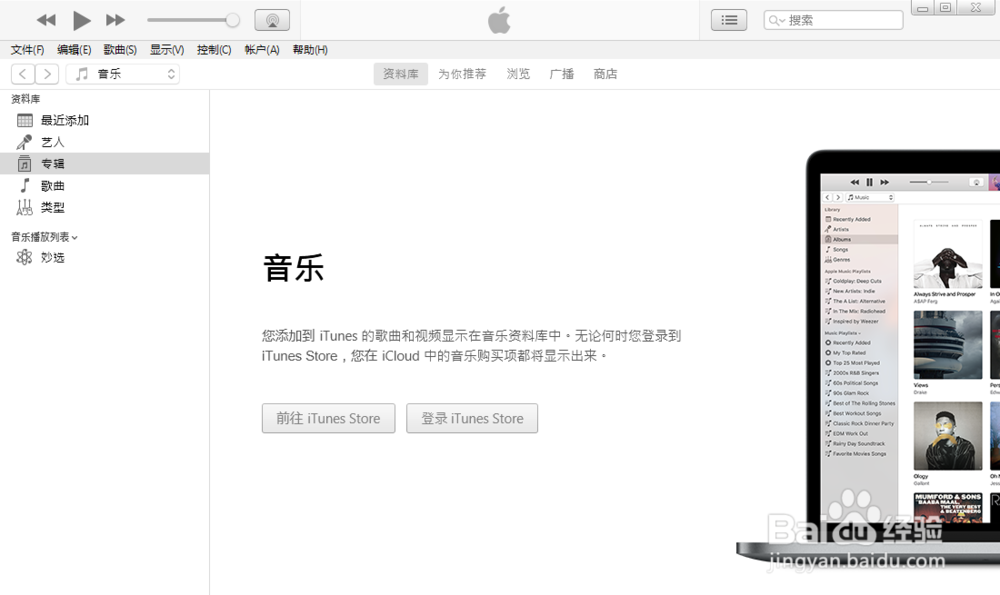This screenshot has width=1000, height=595.
Task: Open the list view button near search
Action: pos(729,20)
